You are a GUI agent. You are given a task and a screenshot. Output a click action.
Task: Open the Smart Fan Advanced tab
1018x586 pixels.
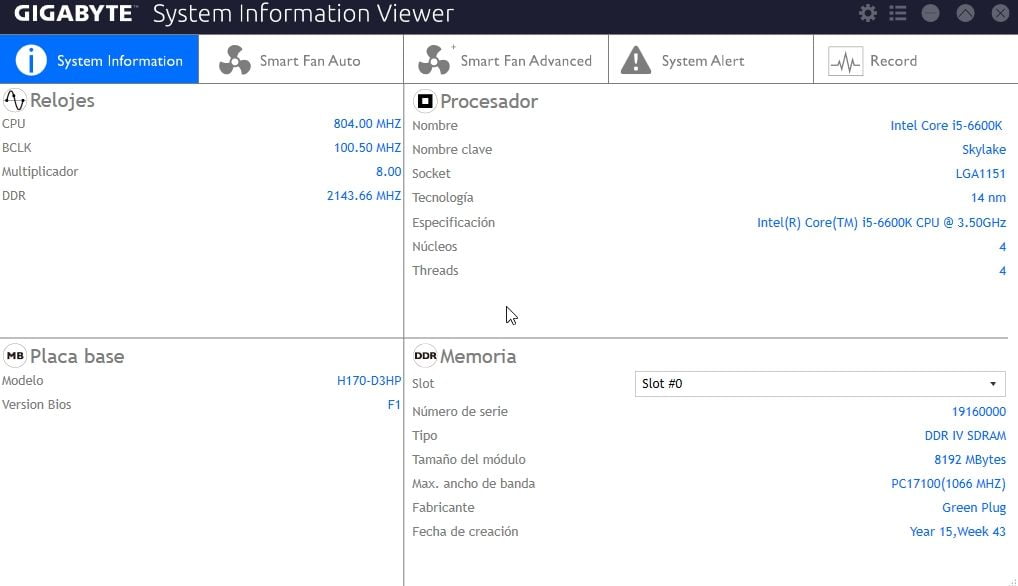506,59
